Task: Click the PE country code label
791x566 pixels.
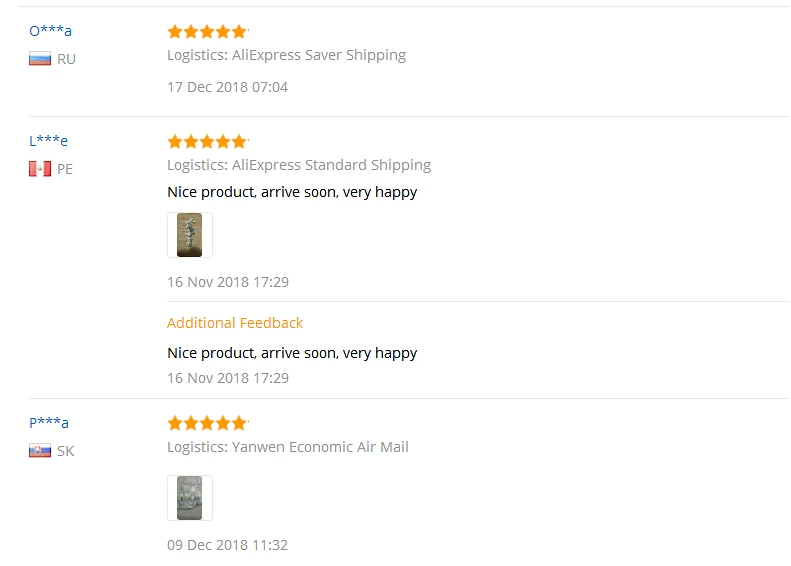Action: (x=65, y=169)
